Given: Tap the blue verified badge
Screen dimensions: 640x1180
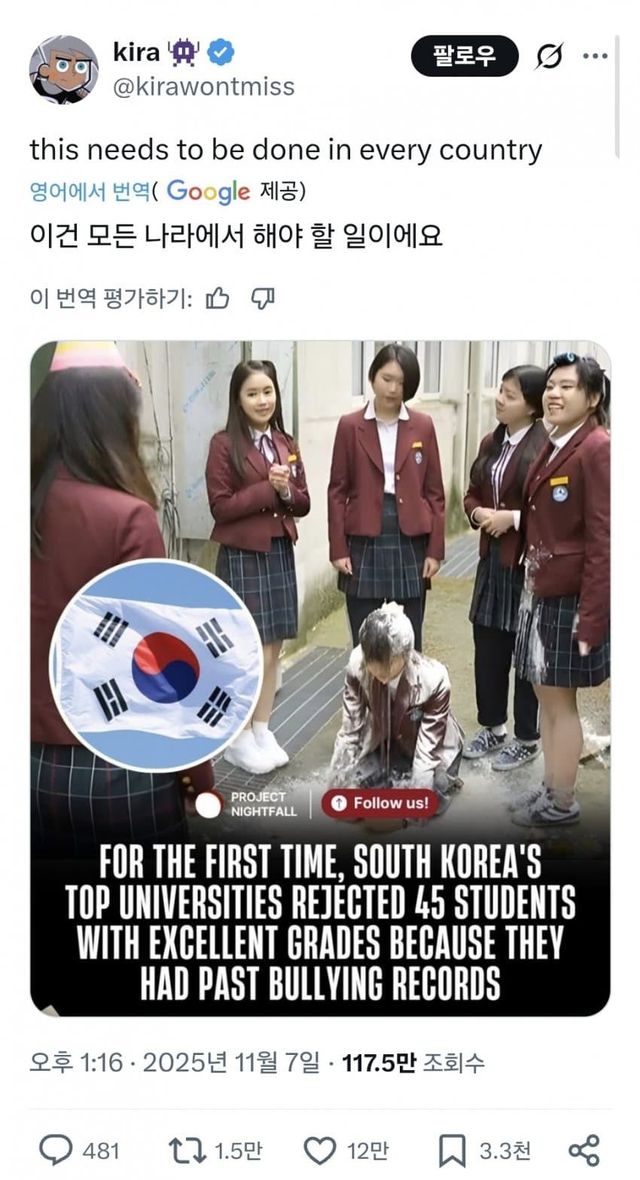Looking at the screenshot, I should (221, 52).
